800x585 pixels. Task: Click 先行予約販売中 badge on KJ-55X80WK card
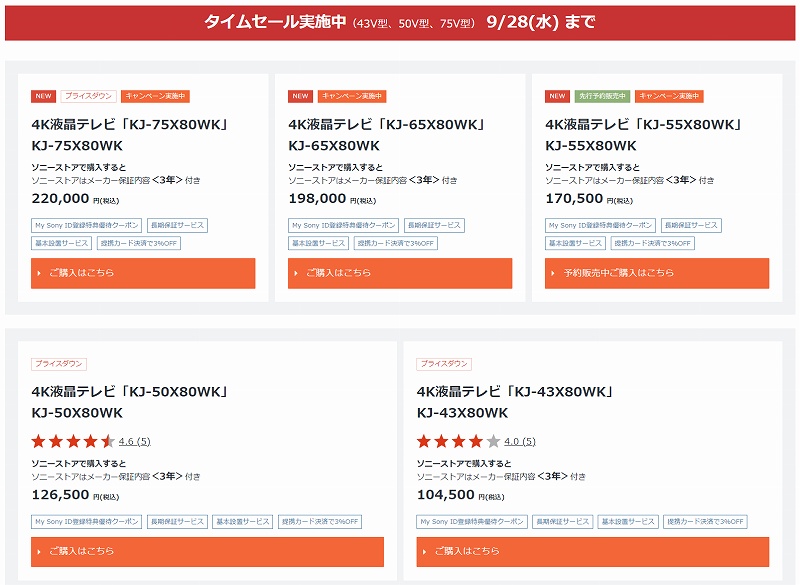[x=602, y=96]
